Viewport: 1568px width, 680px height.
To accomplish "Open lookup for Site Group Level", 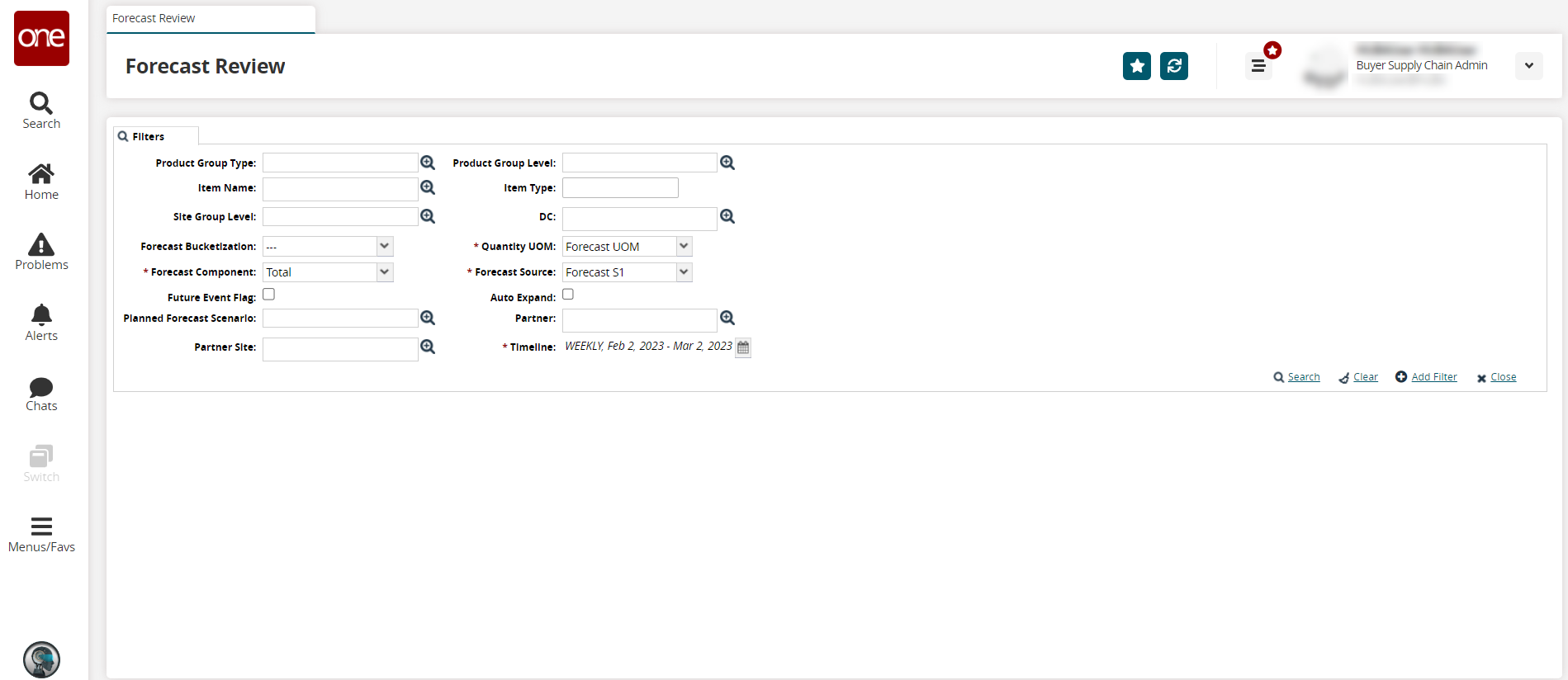I will coord(428,216).
